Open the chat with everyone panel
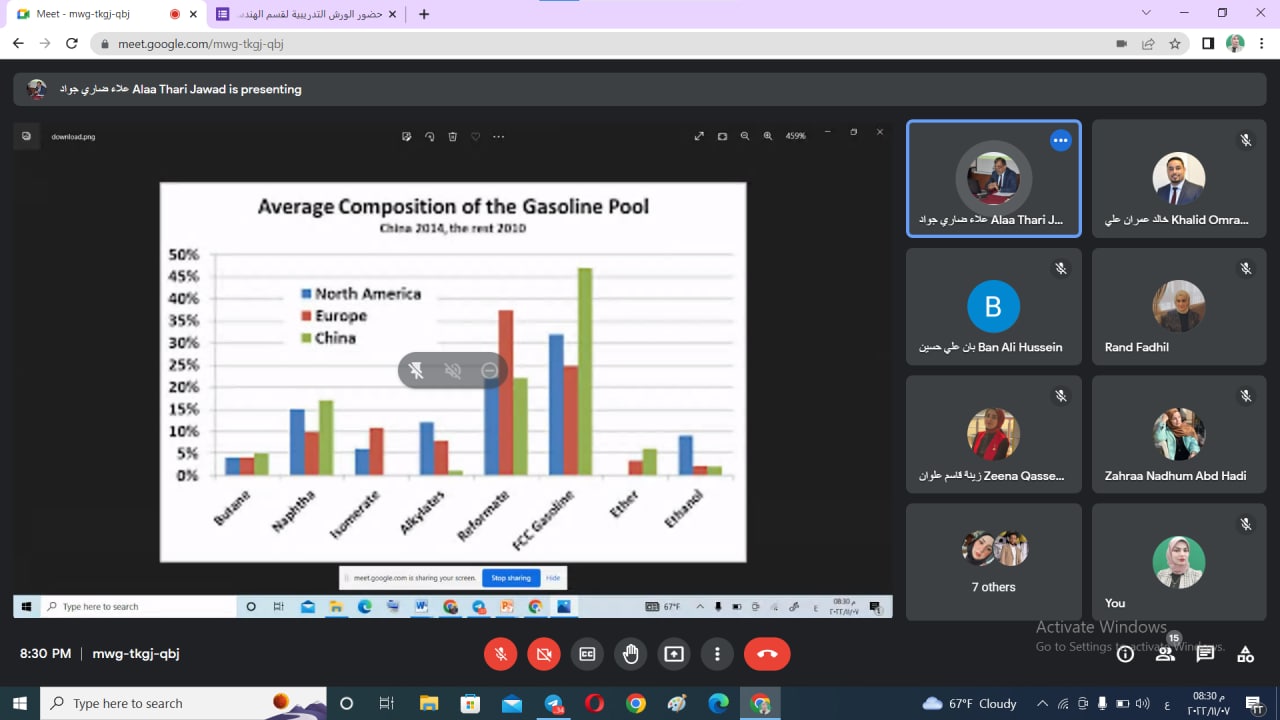 (1205, 654)
